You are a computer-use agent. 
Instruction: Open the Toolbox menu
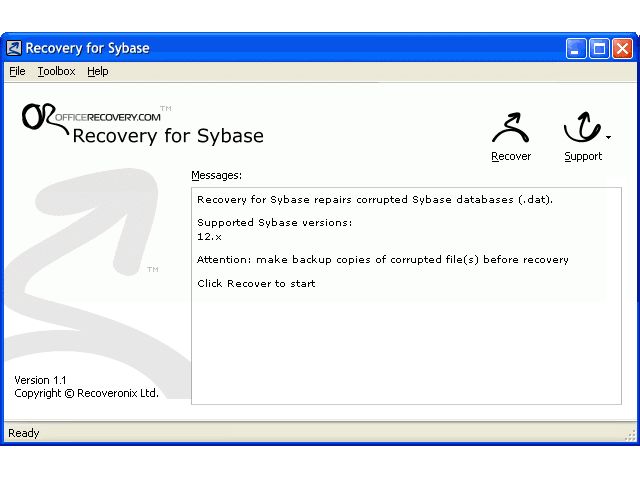[x=56, y=71]
